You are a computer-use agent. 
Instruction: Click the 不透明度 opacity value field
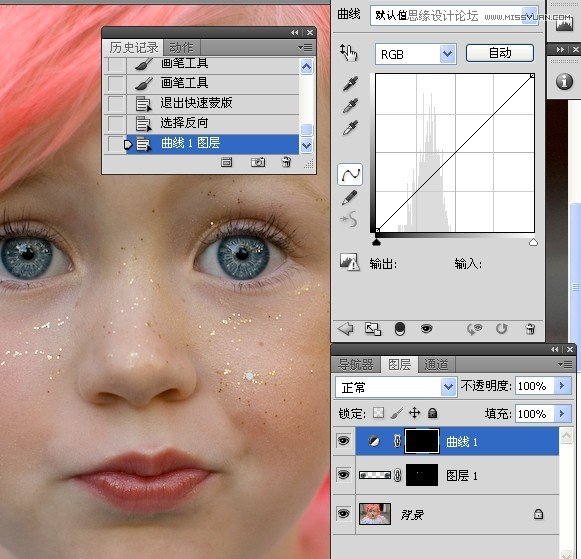coord(534,386)
